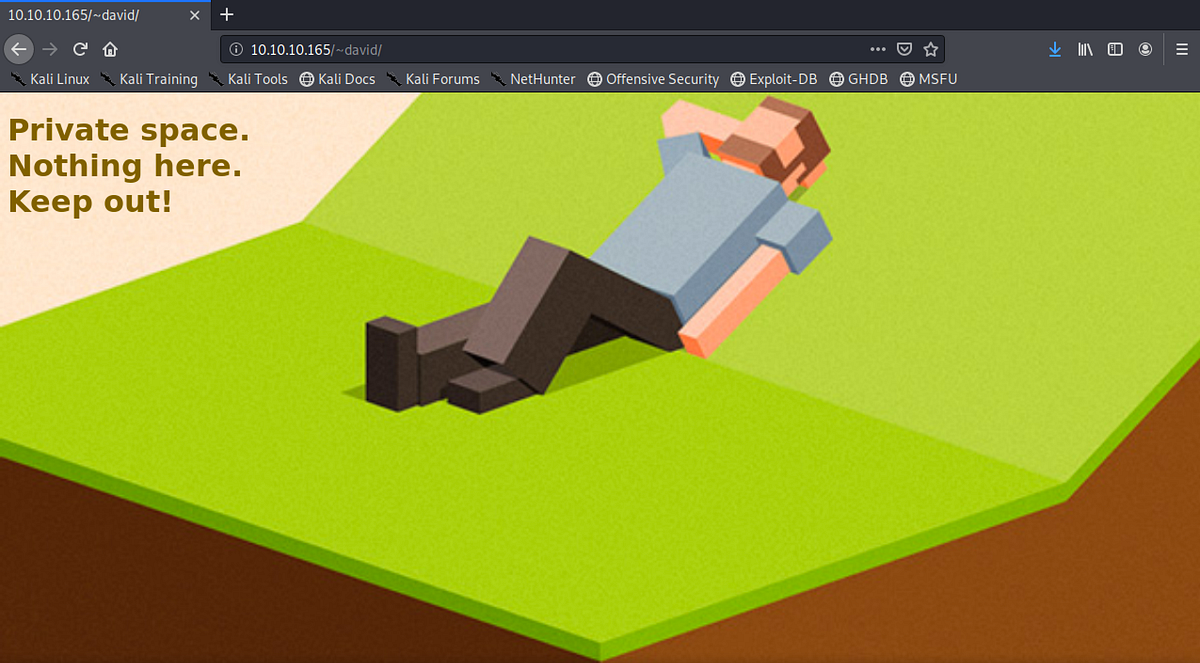Open a new tab with the plus button
This screenshot has height=663, width=1200.
(226, 15)
